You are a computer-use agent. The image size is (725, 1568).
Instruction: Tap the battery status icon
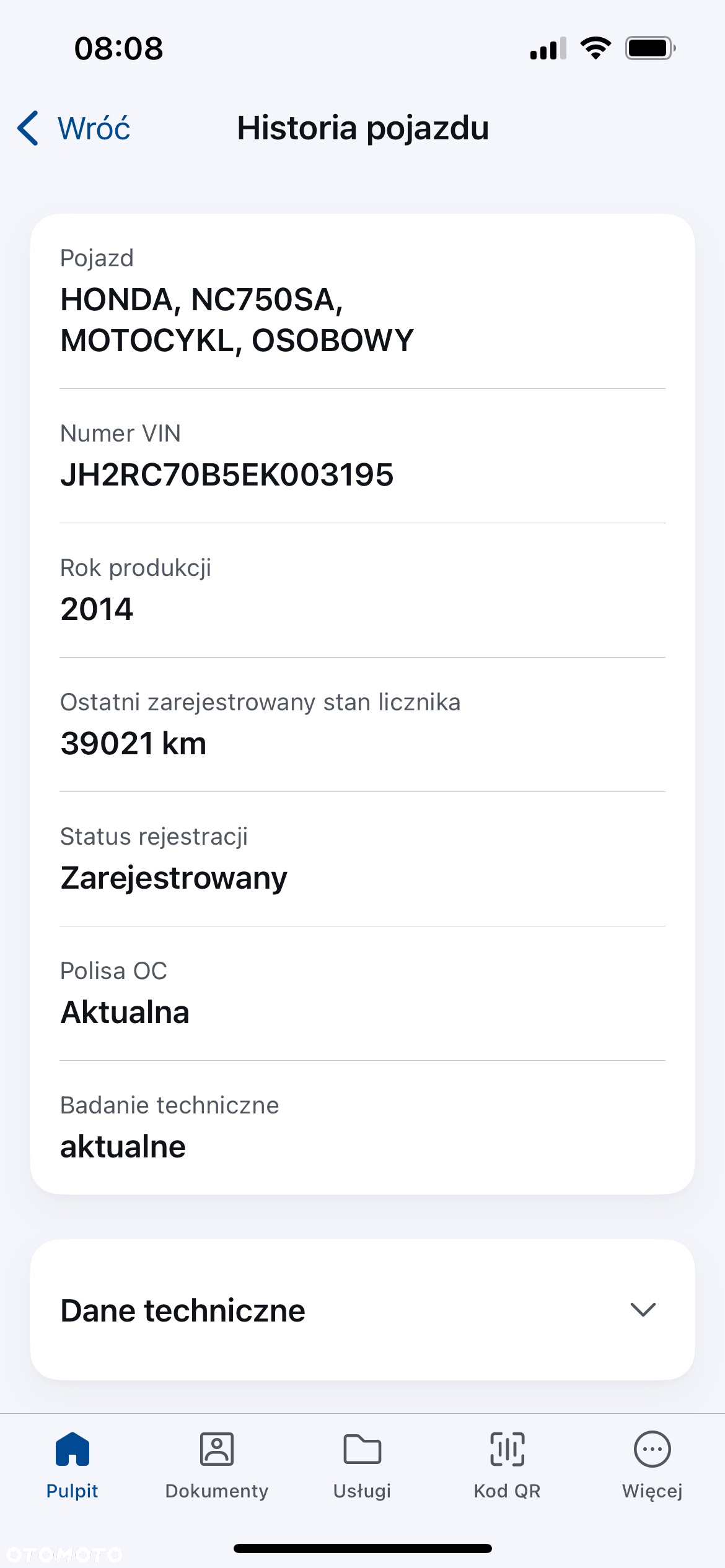tap(651, 48)
